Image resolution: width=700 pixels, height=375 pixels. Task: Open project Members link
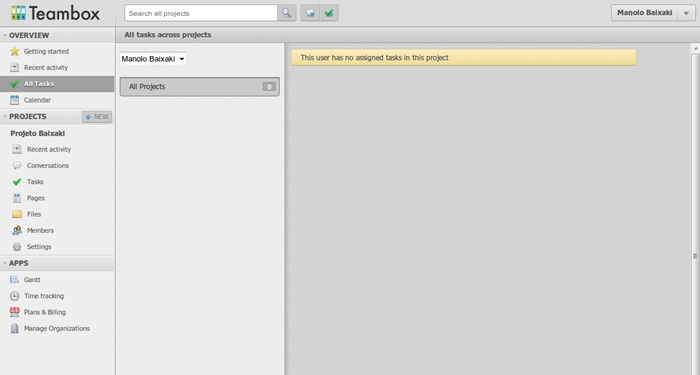[40, 230]
